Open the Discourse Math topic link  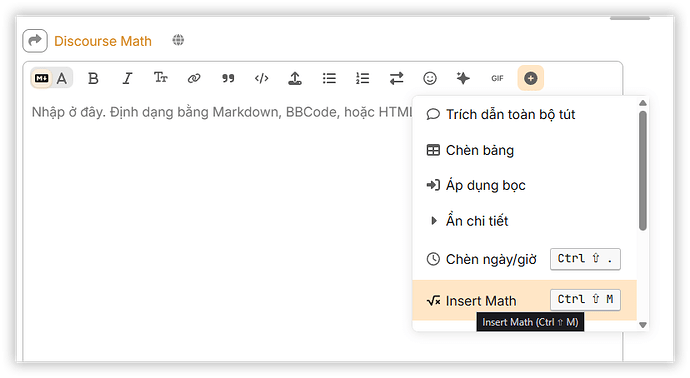point(103,41)
